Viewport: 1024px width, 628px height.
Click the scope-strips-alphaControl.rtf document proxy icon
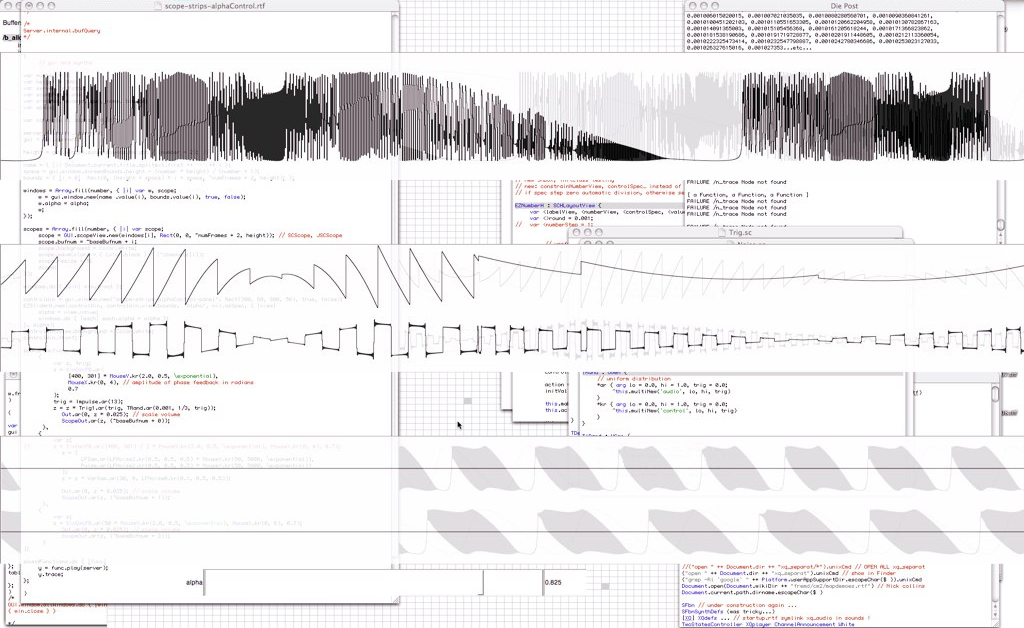pos(158,6)
